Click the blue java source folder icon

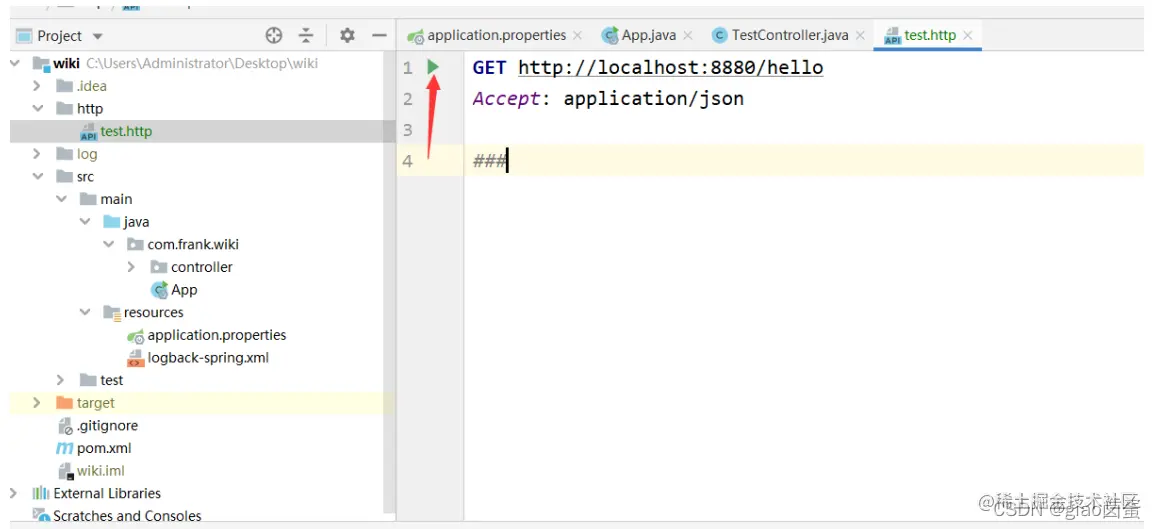[112, 222]
